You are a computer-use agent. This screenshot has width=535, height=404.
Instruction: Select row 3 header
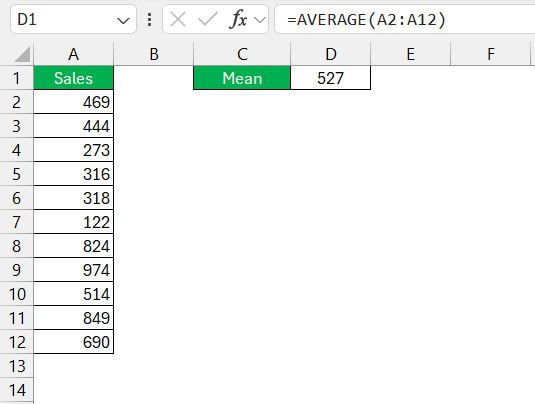click(x=16, y=126)
